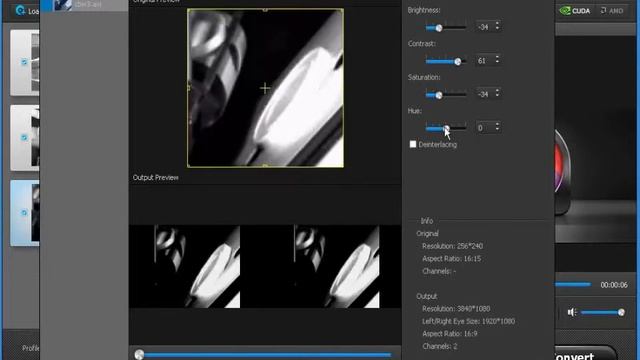
Task: Select the second video thumbnail in the list
Action: (25, 138)
